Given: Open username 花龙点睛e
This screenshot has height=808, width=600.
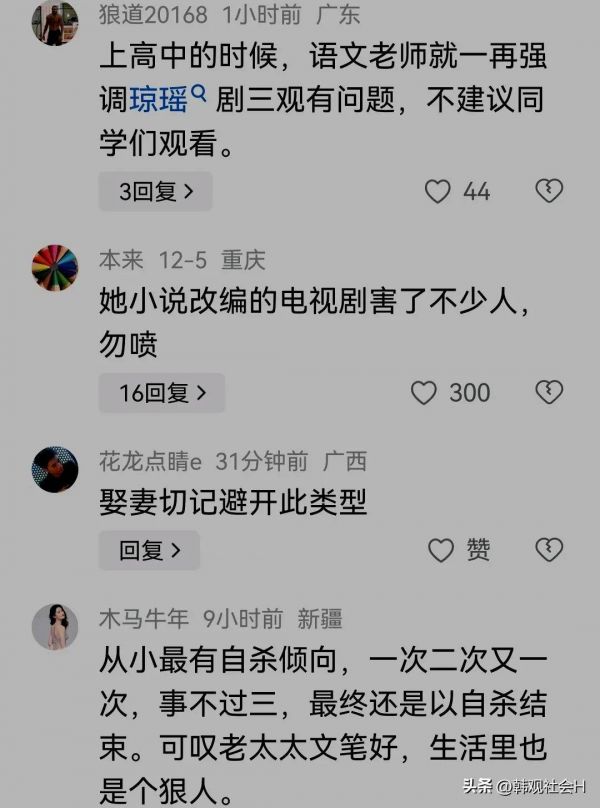Looking at the screenshot, I should (150, 461).
